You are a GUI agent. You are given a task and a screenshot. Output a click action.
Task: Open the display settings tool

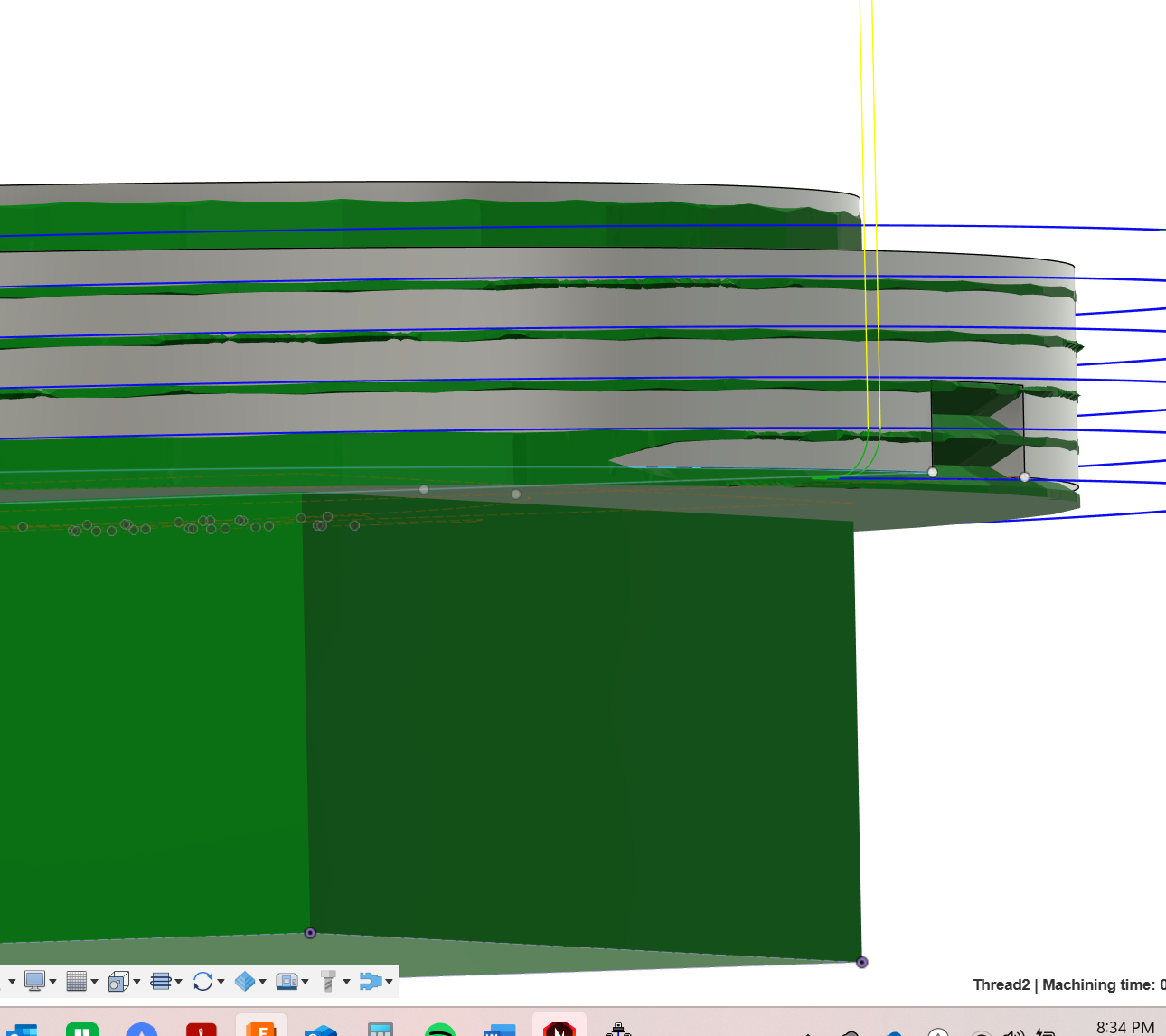tap(36, 979)
